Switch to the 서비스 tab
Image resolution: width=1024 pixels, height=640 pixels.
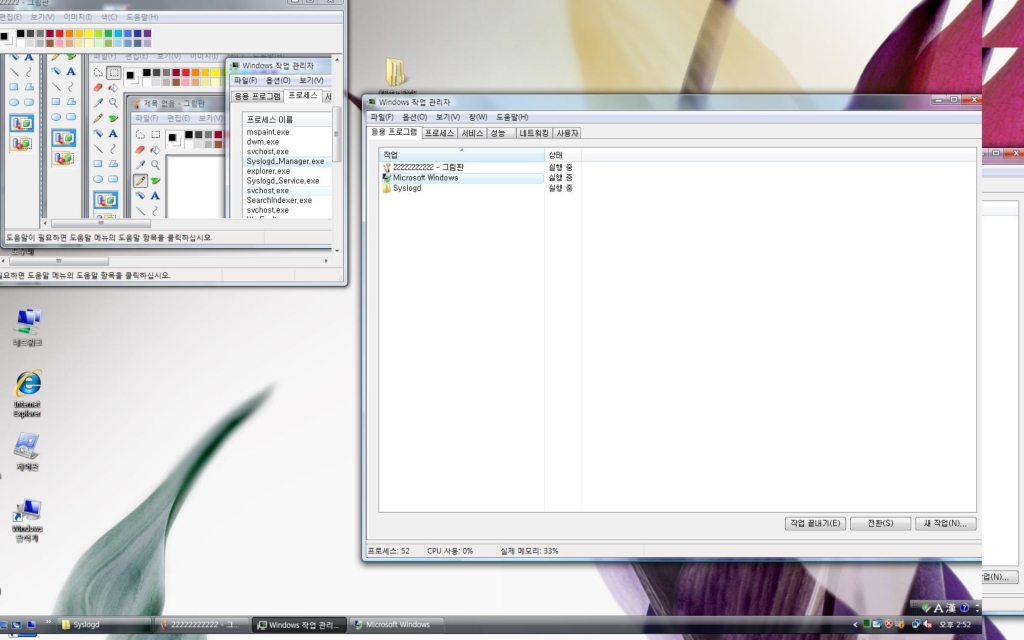[472, 133]
